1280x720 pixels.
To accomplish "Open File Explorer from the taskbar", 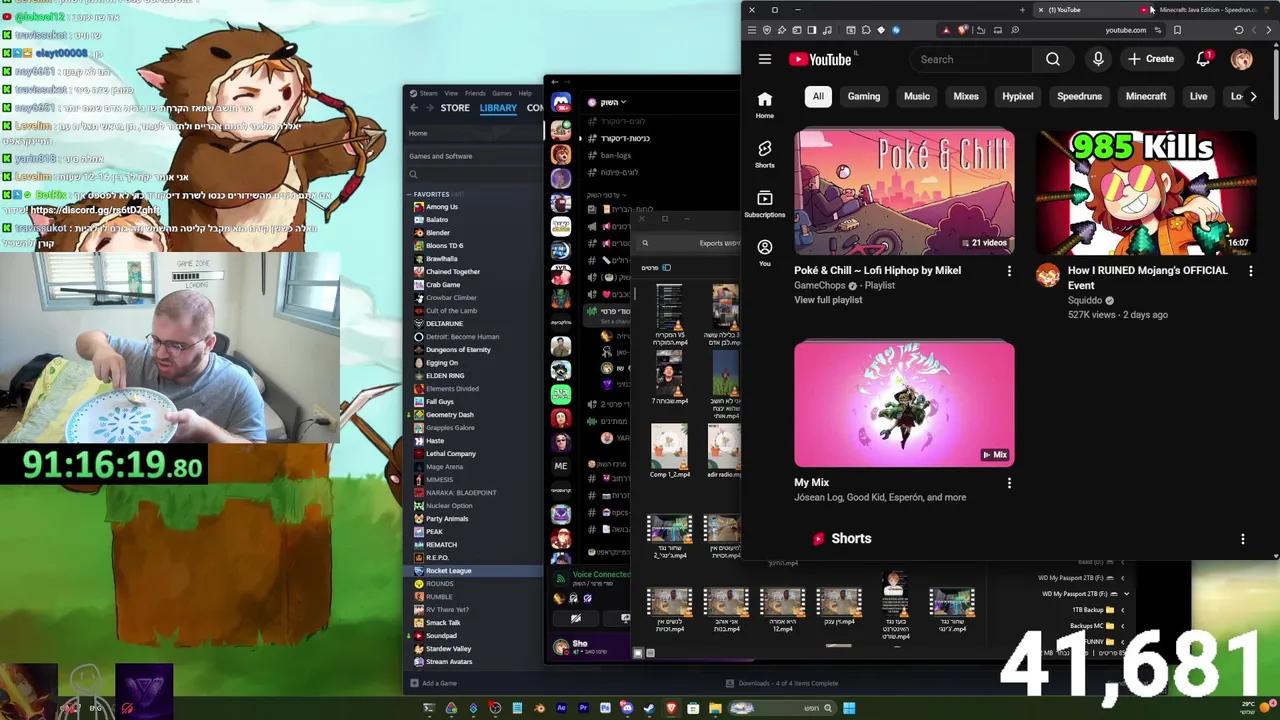I will click(x=715, y=708).
